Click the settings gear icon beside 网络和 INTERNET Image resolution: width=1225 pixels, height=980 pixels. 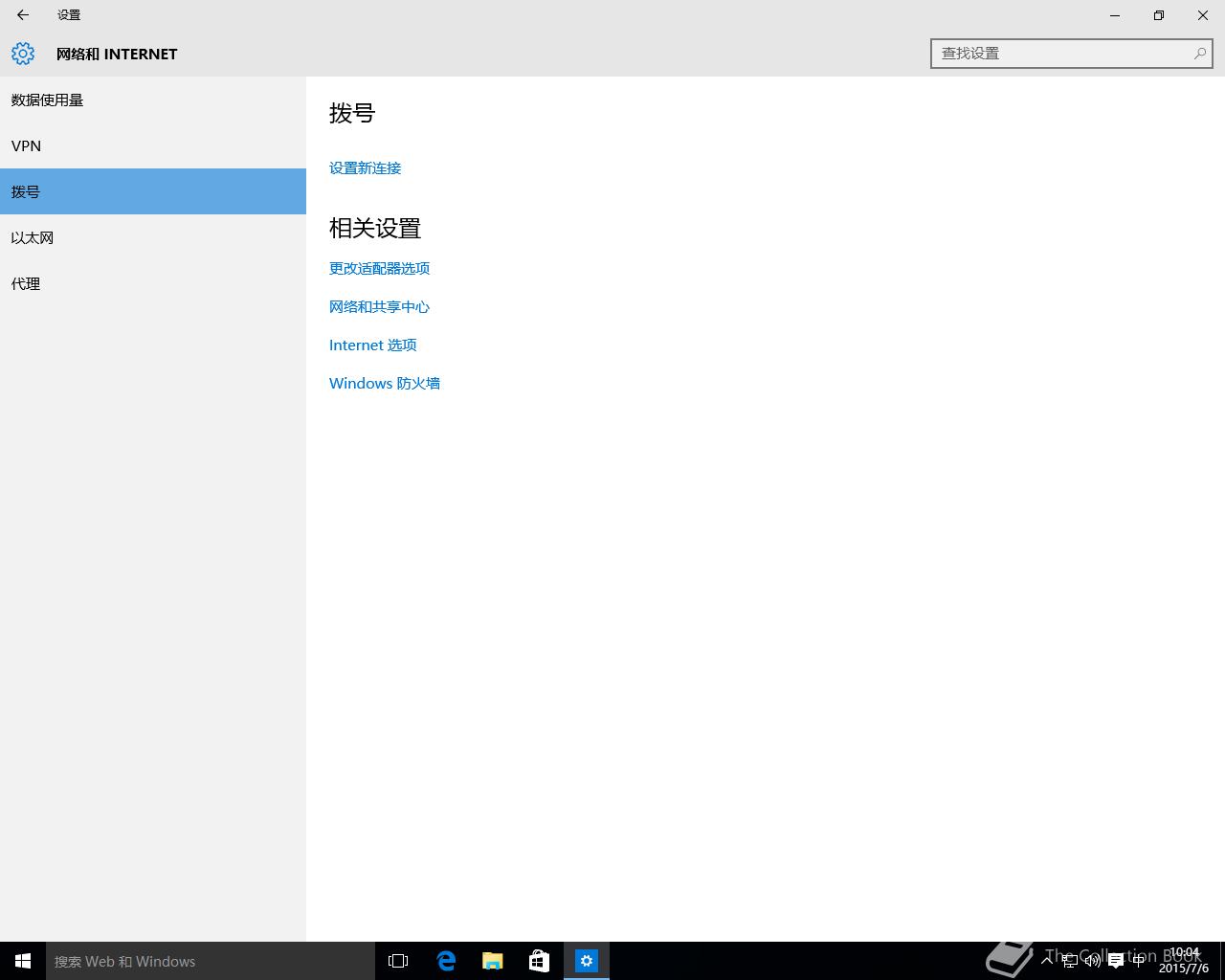coord(23,54)
